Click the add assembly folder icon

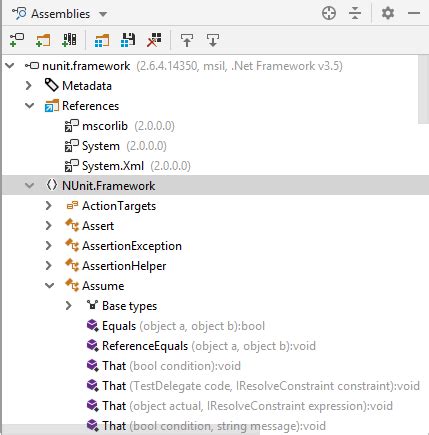click(43, 40)
